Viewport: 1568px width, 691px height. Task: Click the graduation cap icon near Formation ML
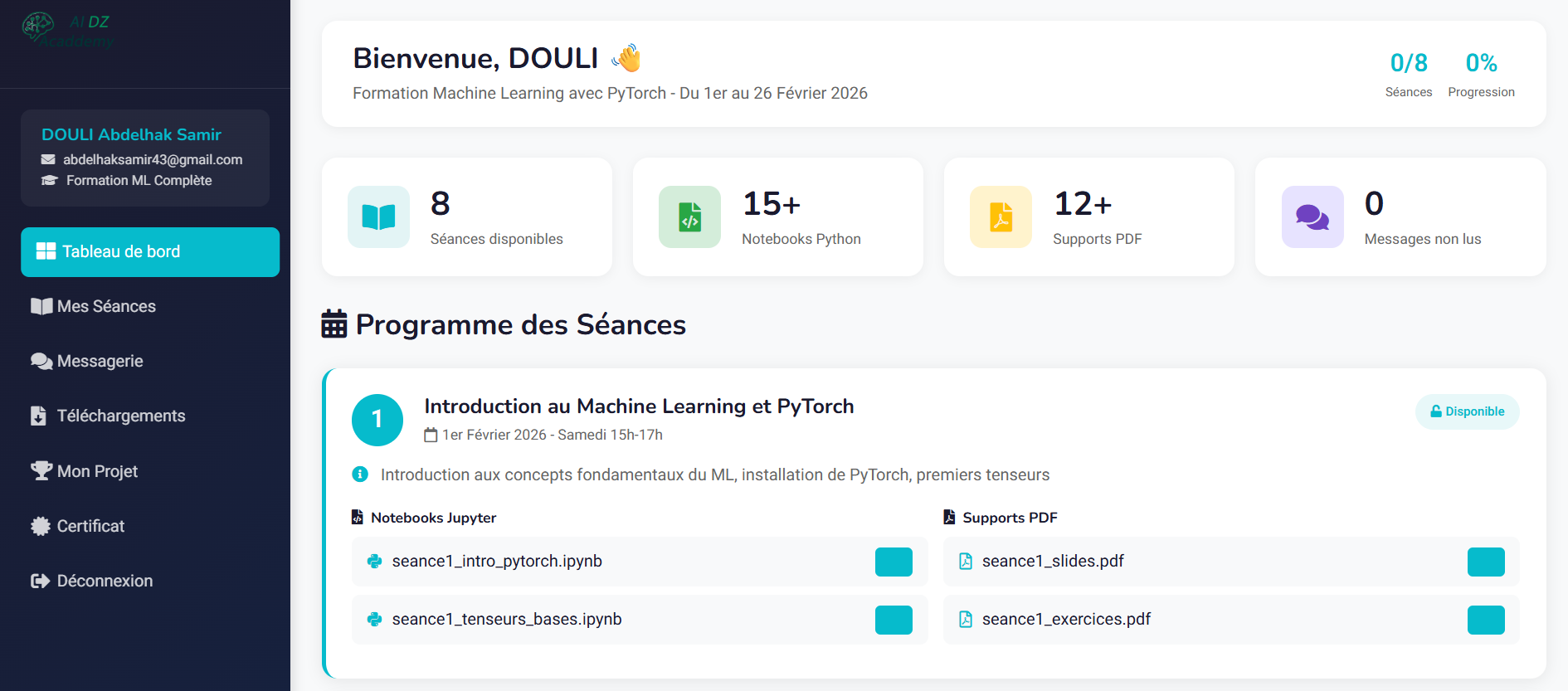point(50,180)
